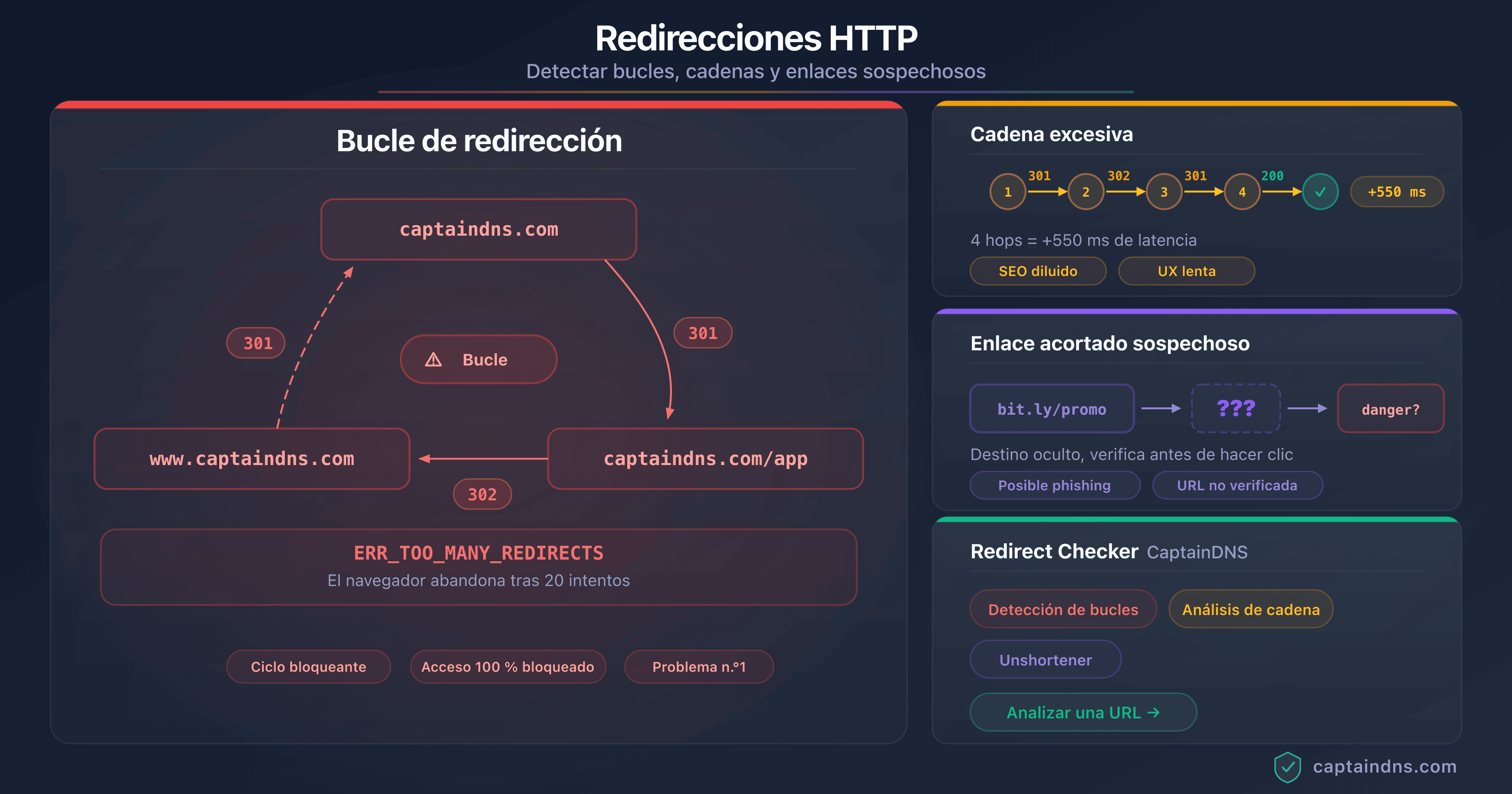1512x794 pixels.
Task: Click the shield logo beside captaindns.com
Action: [x=1287, y=767]
